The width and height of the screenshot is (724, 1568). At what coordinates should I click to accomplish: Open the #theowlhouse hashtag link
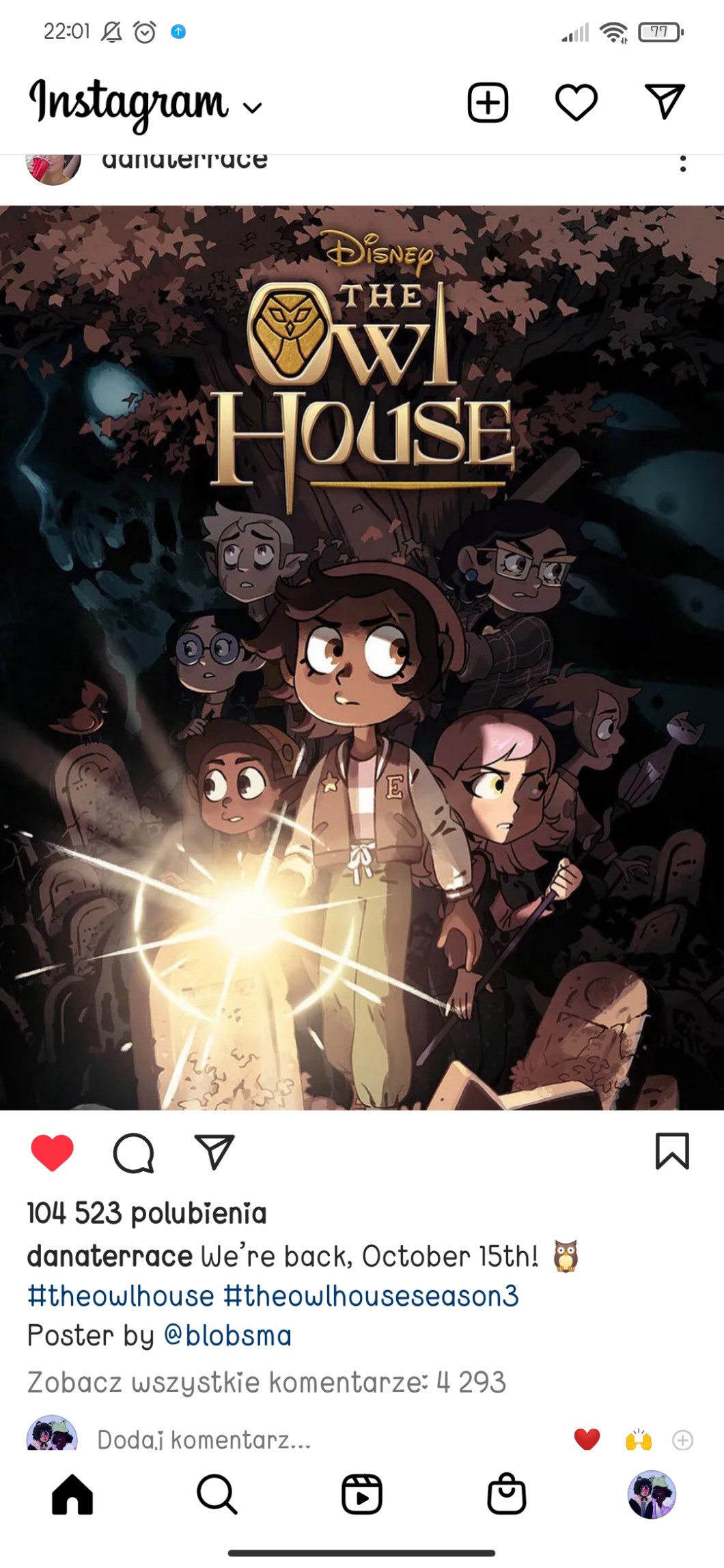coord(121,1296)
